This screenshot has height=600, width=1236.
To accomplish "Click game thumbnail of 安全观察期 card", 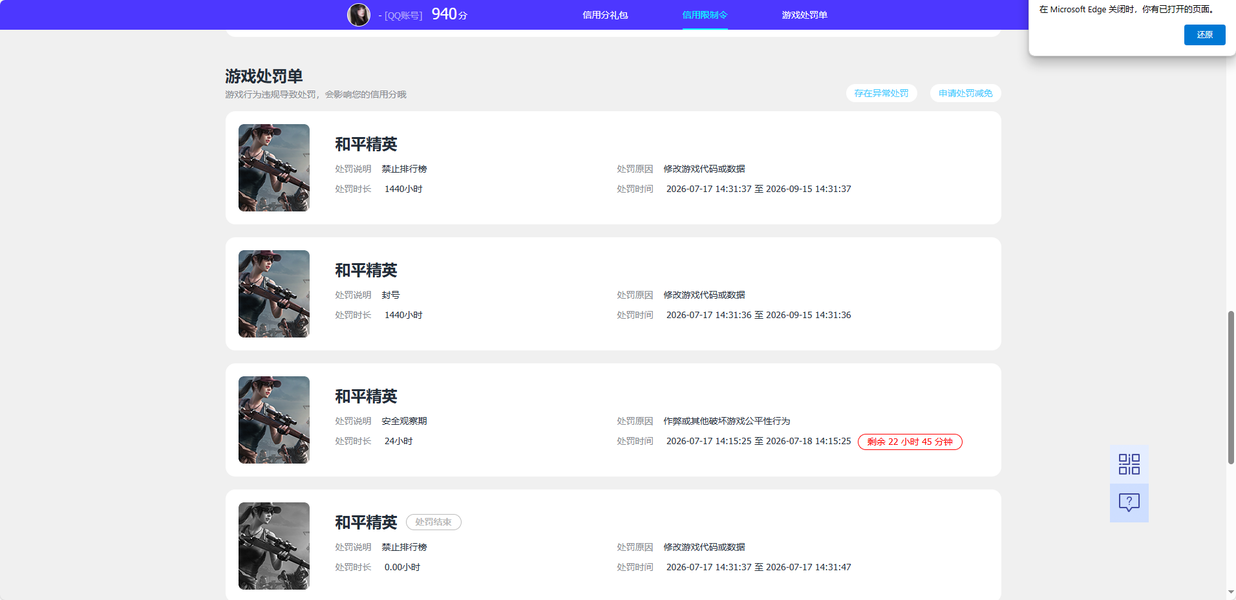I will tap(274, 420).
